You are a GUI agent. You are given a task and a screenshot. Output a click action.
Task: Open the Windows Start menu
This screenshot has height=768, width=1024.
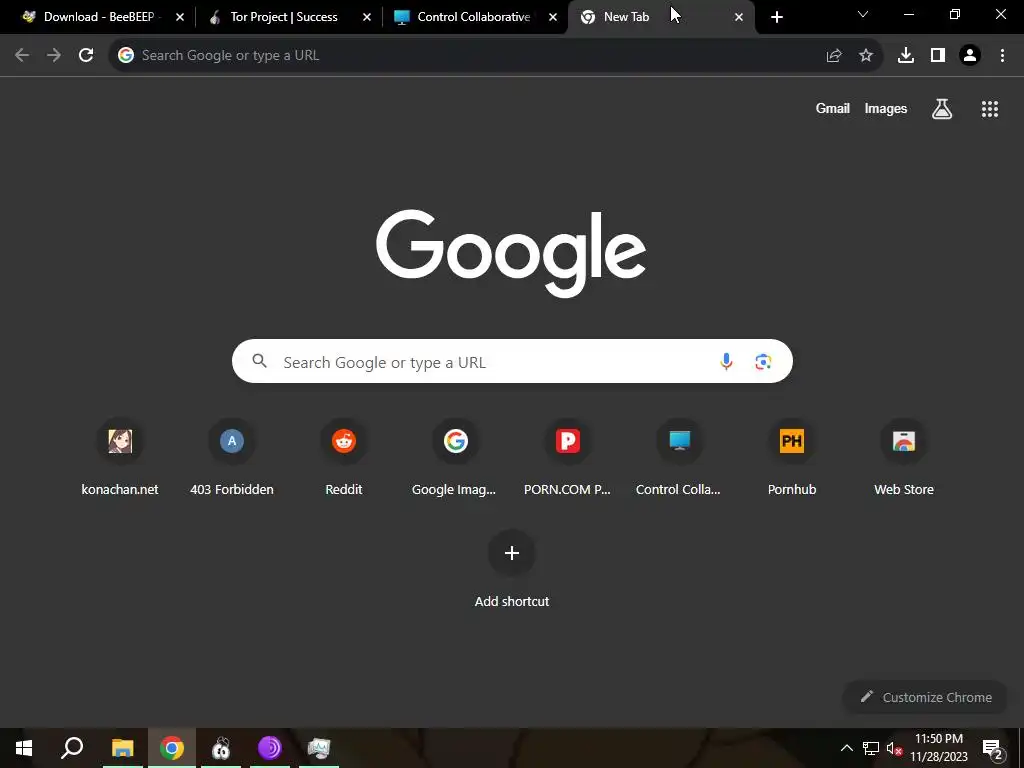(24, 748)
